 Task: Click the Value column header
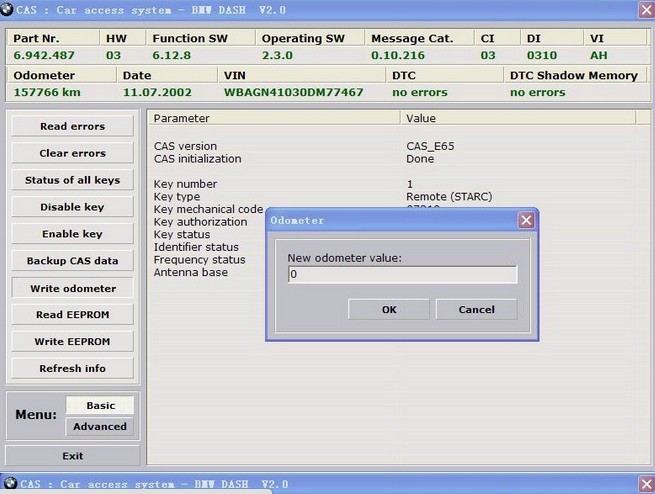[518, 118]
